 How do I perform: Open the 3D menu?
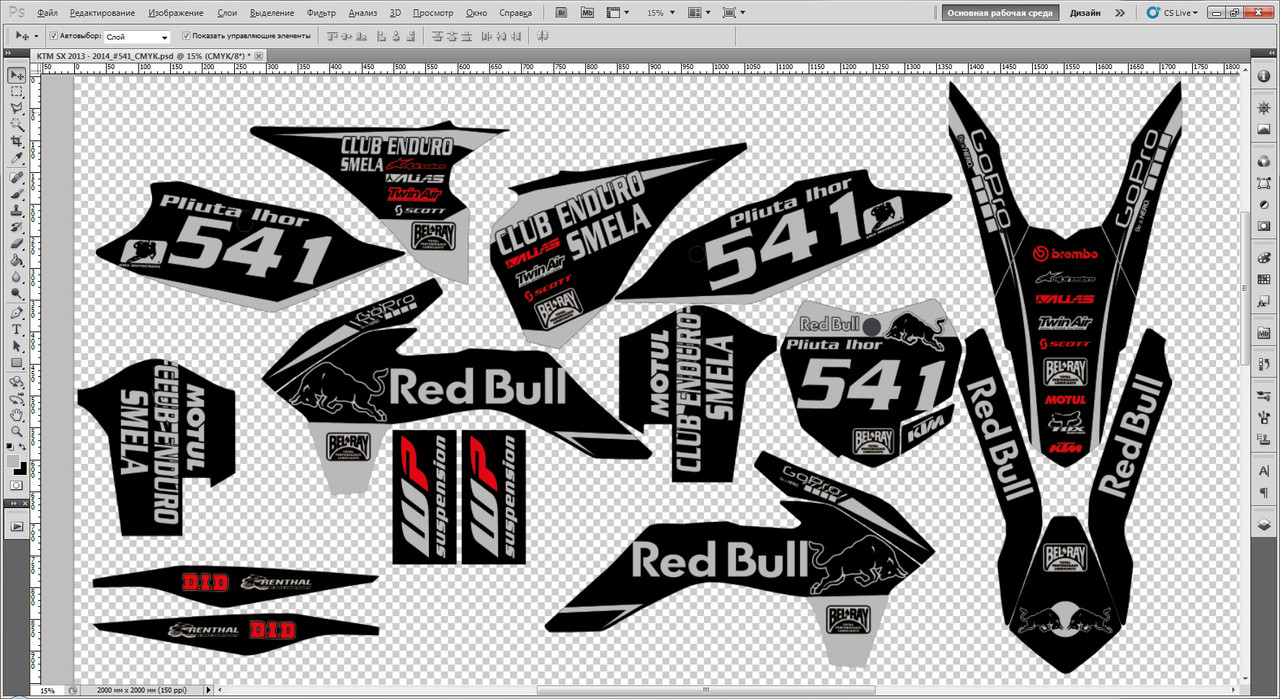click(395, 13)
